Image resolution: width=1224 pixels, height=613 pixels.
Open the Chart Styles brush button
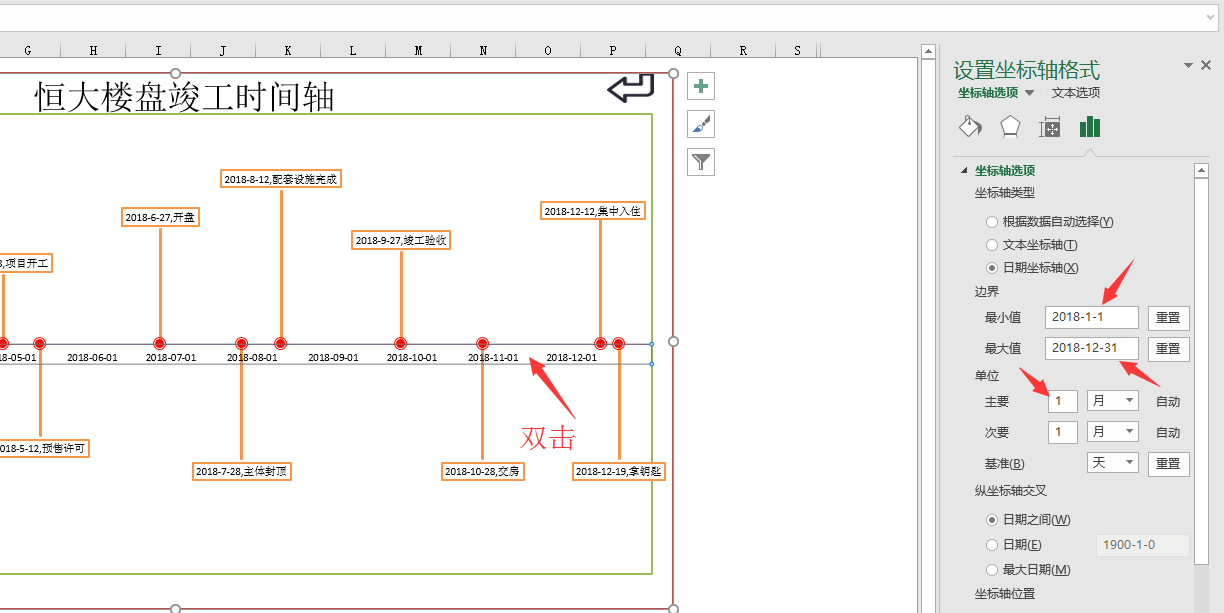(701, 124)
